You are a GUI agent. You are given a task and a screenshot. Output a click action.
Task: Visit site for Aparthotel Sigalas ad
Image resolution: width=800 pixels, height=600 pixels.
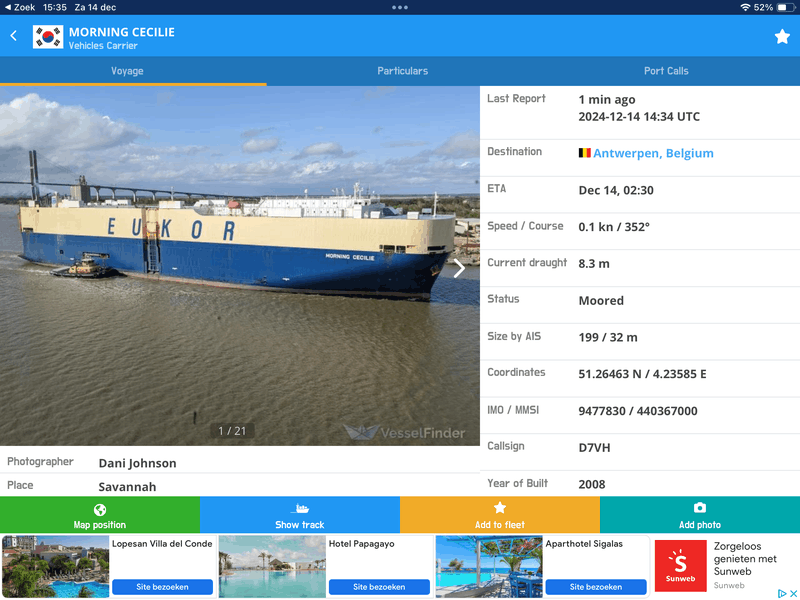point(596,587)
